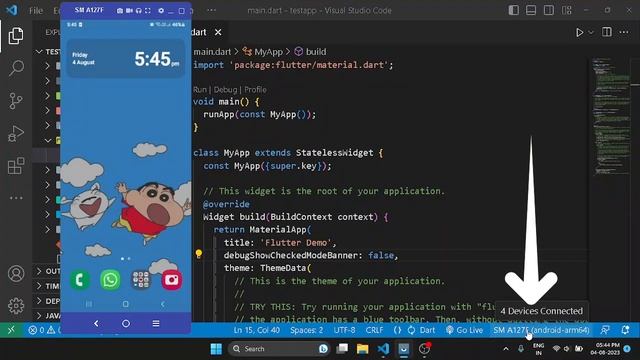Open Run and Debug view
Screen dimensions: 640x360
point(16,133)
